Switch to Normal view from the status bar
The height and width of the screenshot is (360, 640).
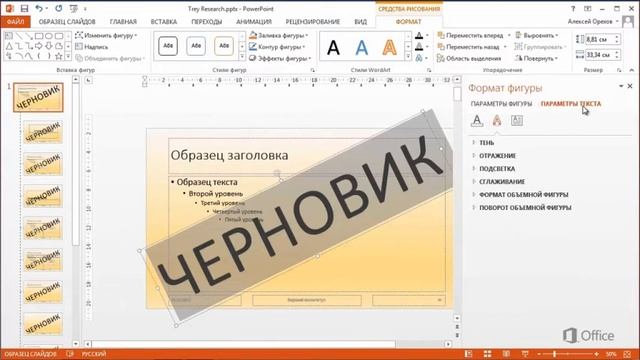click(x=469, y=354)
